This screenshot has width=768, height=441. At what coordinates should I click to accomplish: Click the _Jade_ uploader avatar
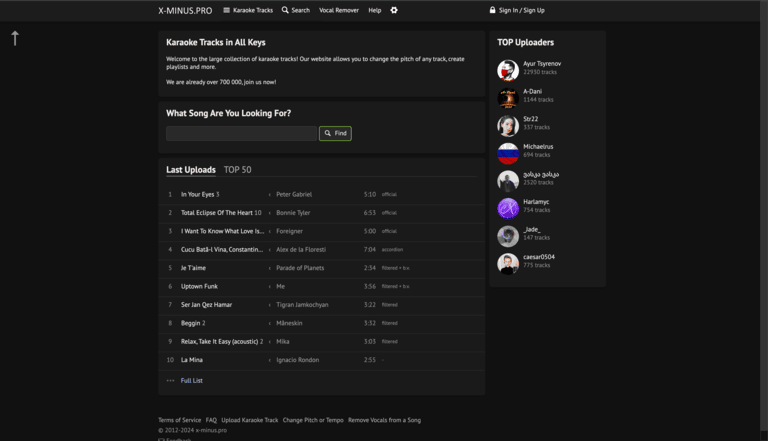click(508, 236)
